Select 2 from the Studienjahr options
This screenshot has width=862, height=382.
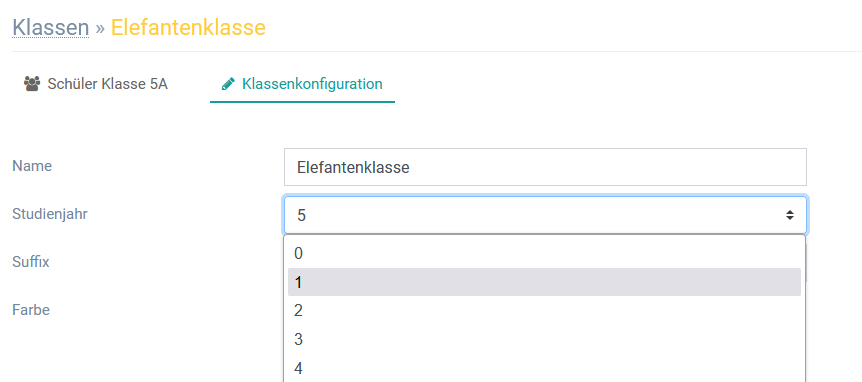[544, 311]
